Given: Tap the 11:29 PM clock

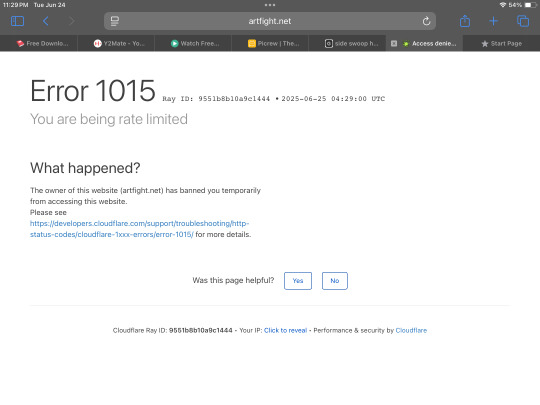Looking at the screenshot, I should click(15, 5).
